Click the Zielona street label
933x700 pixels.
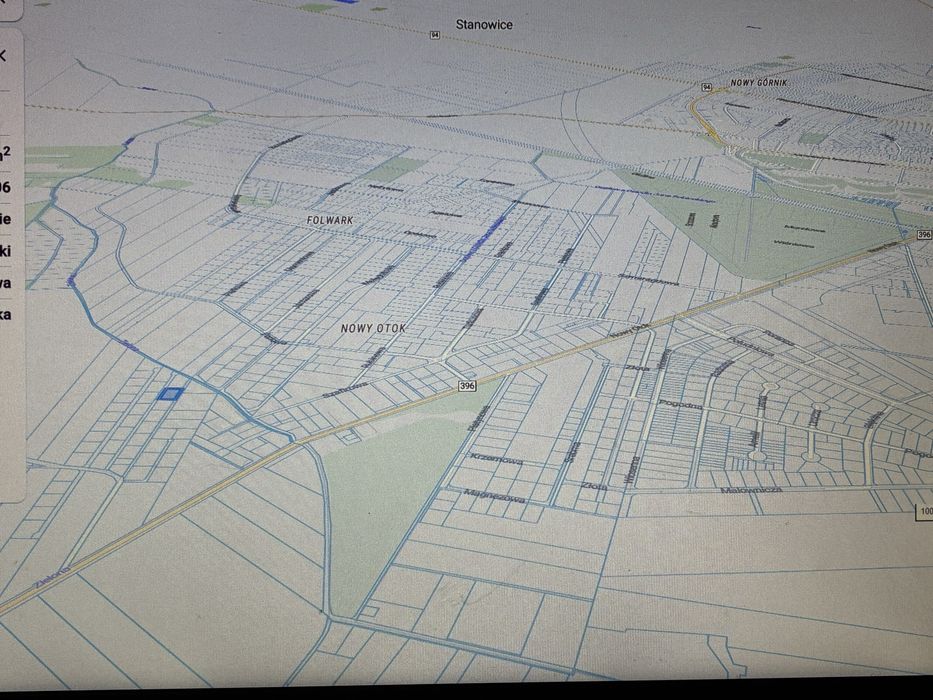click(x=51, y=579)
